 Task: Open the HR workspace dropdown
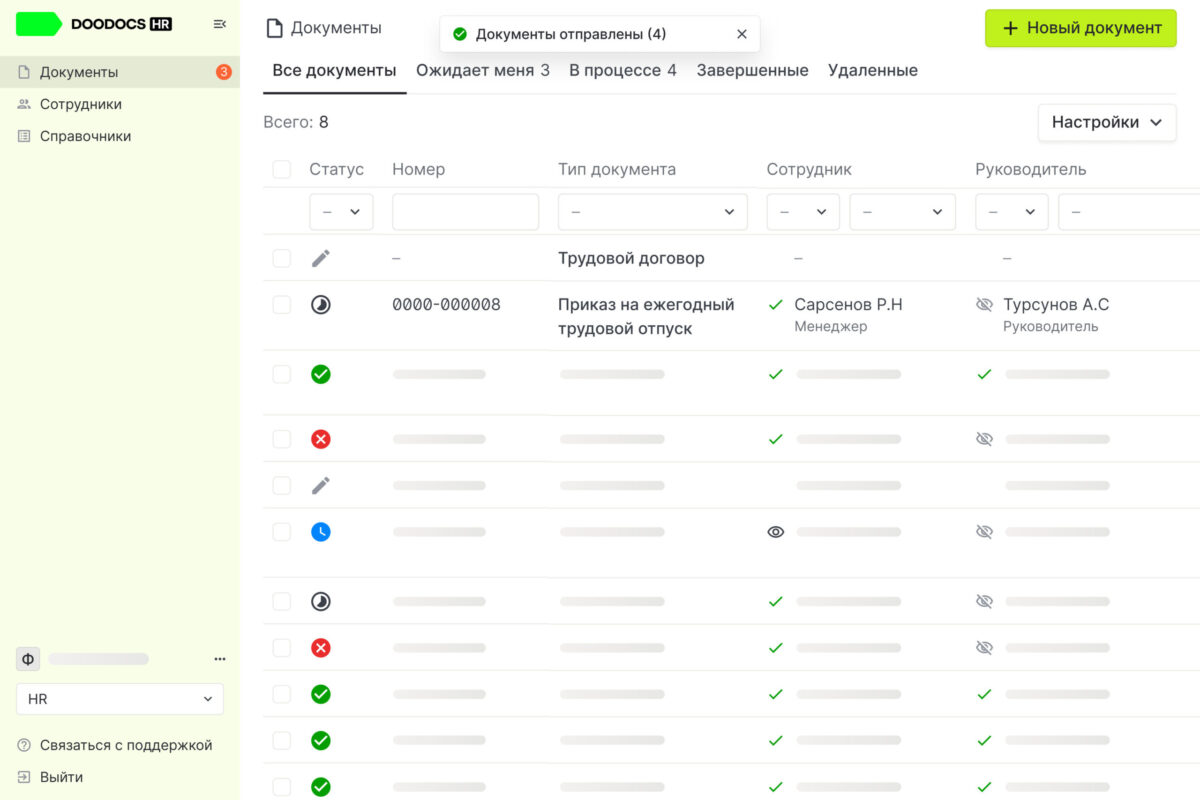point(120,699)
